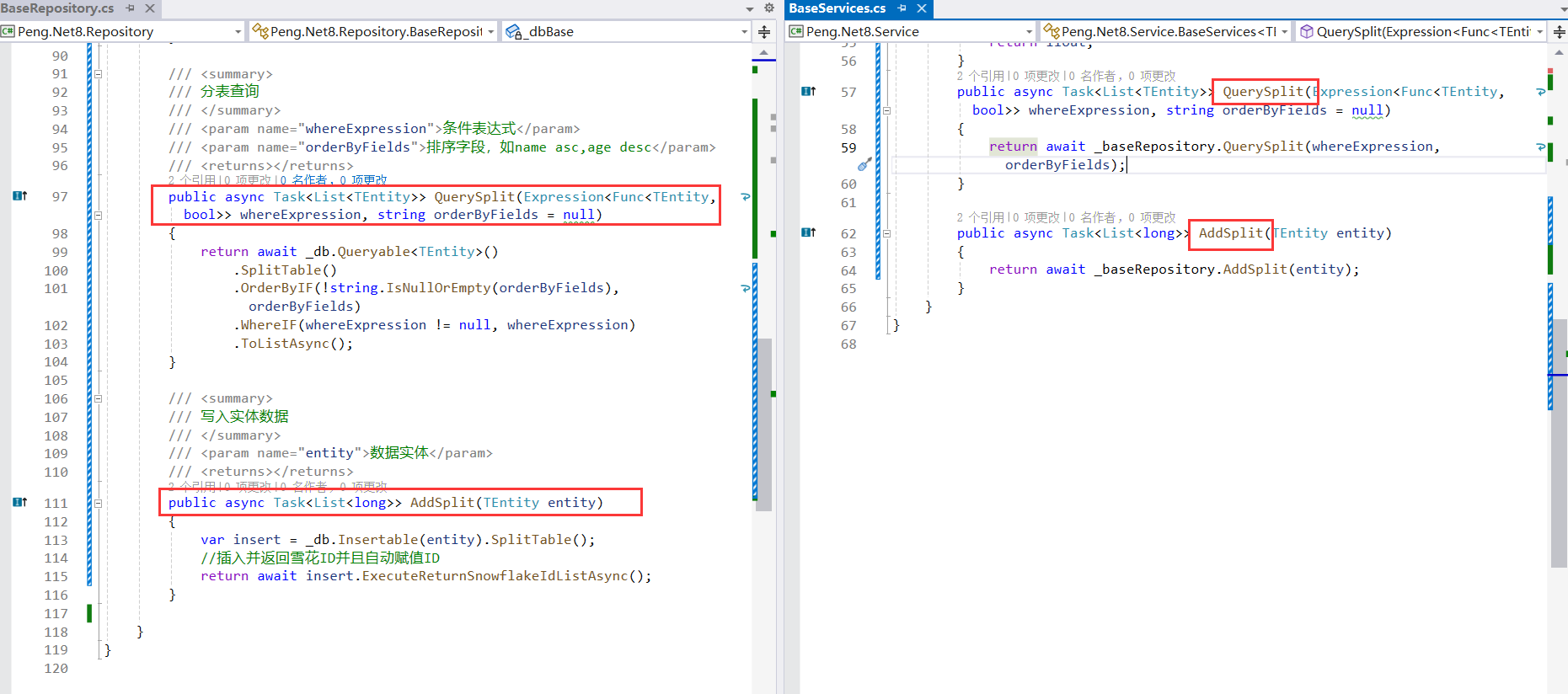Click the interface implementation glyph on line 97
The image size is (1568, 694).
pyautogui.click(x=20, y=196)
